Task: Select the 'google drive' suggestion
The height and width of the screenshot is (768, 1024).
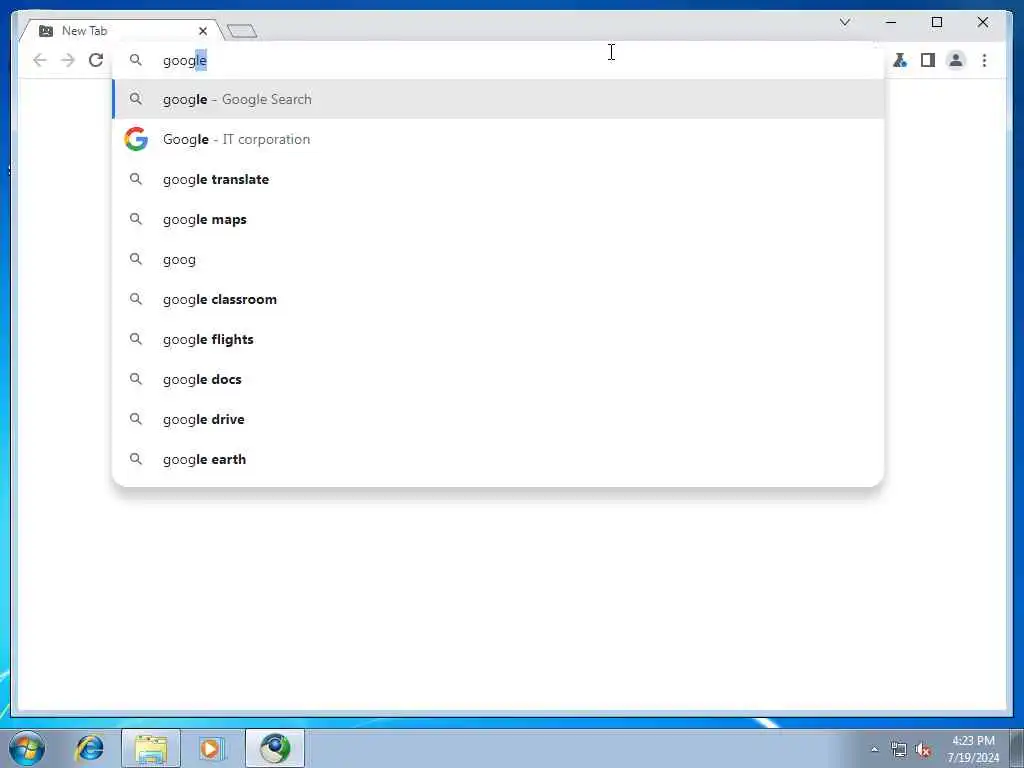Action: pyautogui.click(x=498, y=419)
